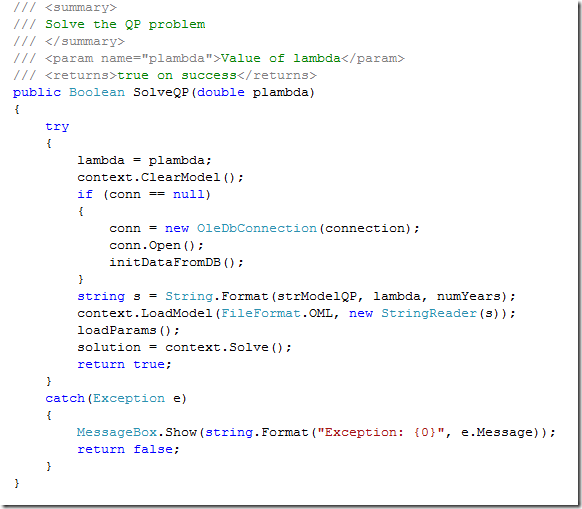Click the FileFormat type name
582x509 pixels.
(x=261, y=313)
